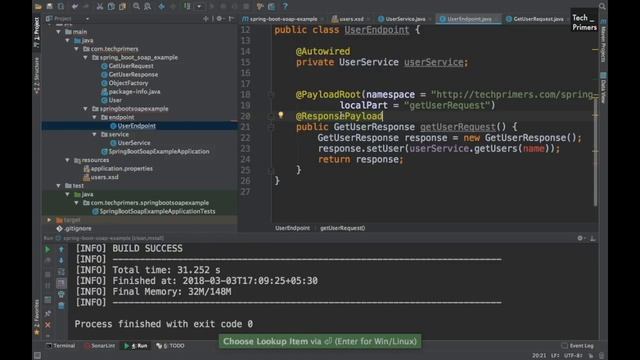Collapse the main folder
The width and height of the screenshot is (640, 360).
pos(59,32)
